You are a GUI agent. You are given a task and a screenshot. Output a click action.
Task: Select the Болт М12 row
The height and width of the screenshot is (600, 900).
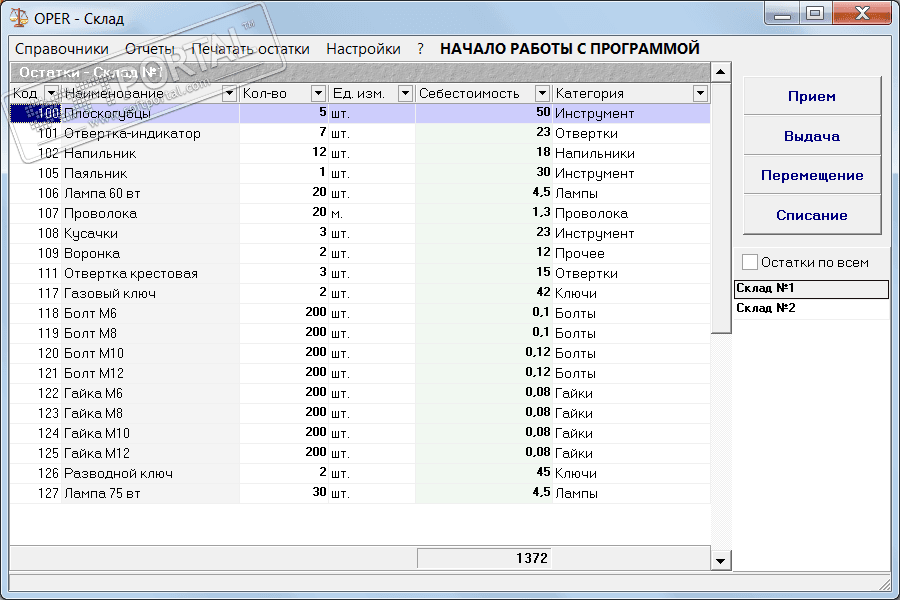pos(360,373)
